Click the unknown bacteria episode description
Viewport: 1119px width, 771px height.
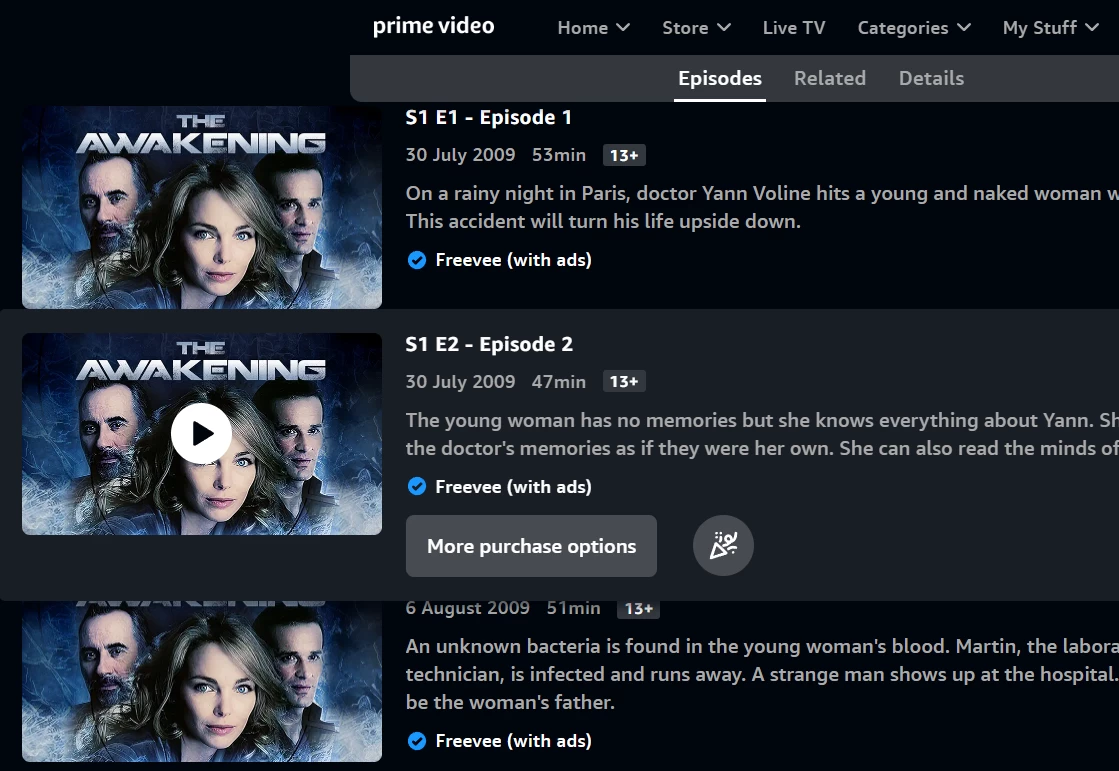click(x=762, y=674)
